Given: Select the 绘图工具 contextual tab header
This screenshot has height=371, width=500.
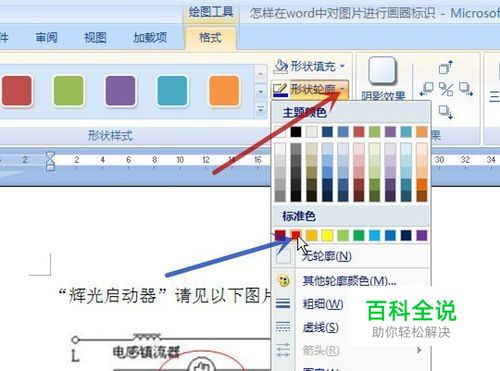Looking at the screenshot, I should pos(211,13).
